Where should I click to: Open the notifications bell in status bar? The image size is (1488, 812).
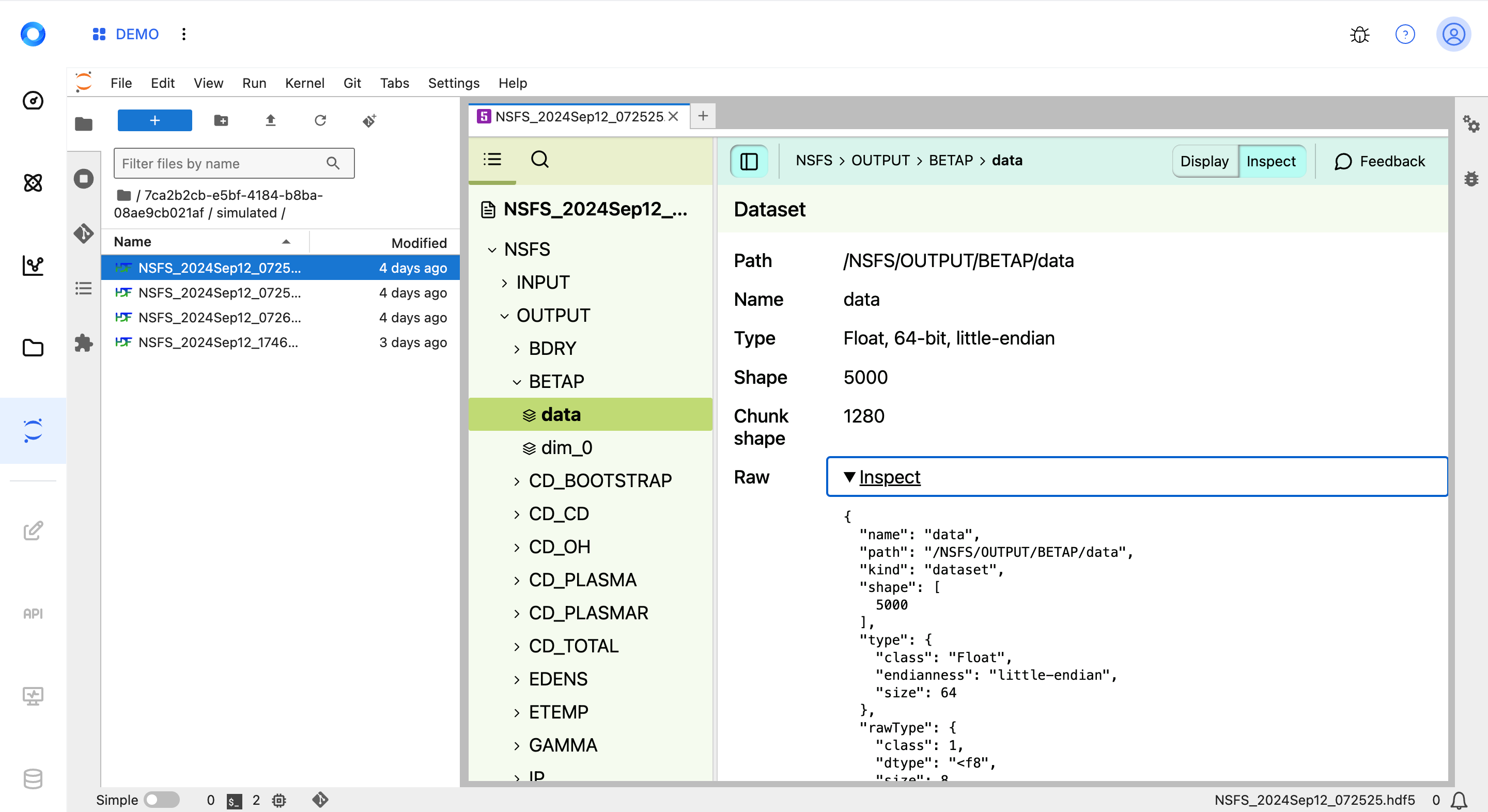[x=1460, y=800]
